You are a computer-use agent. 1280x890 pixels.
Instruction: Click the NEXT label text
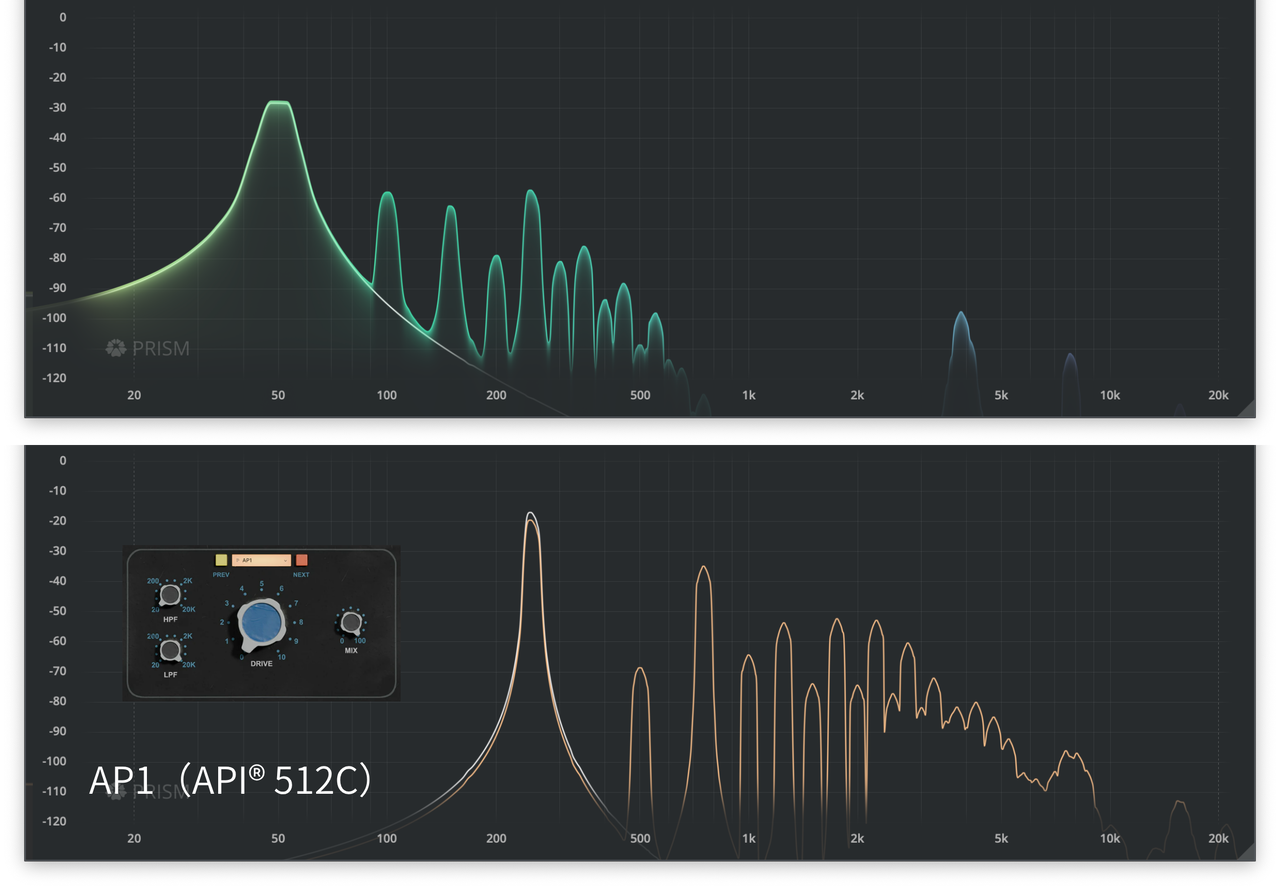coord(301,575)
